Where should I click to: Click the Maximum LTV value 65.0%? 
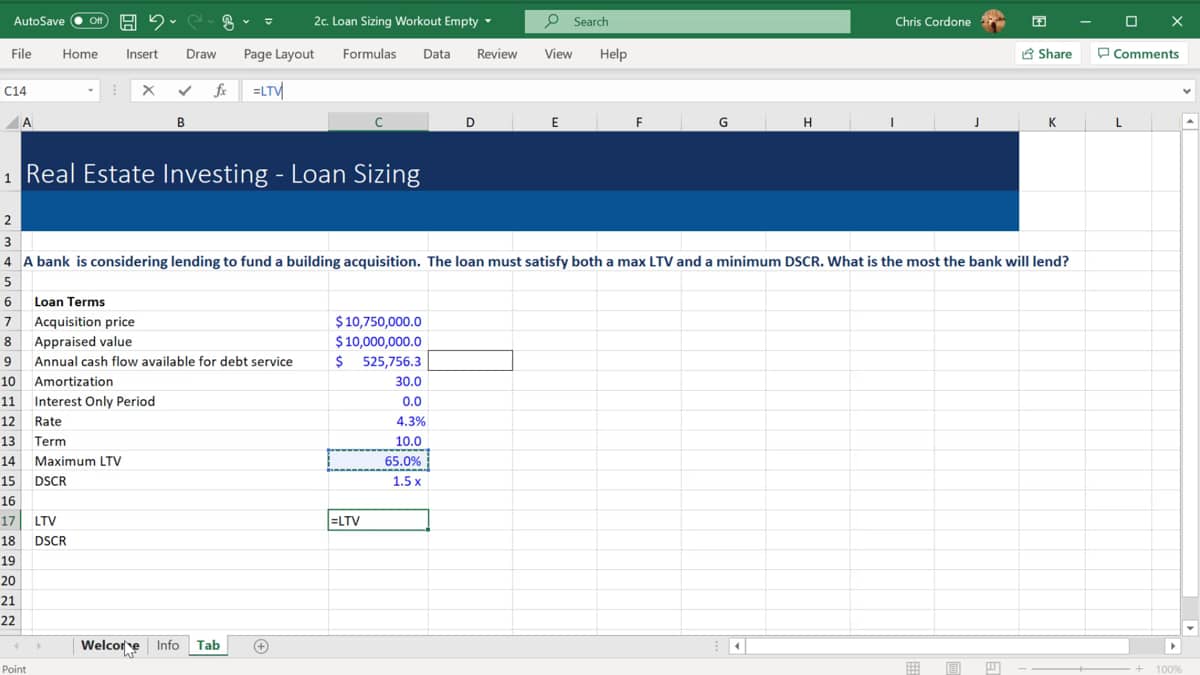pyautogui.click(x=378, y=461)
